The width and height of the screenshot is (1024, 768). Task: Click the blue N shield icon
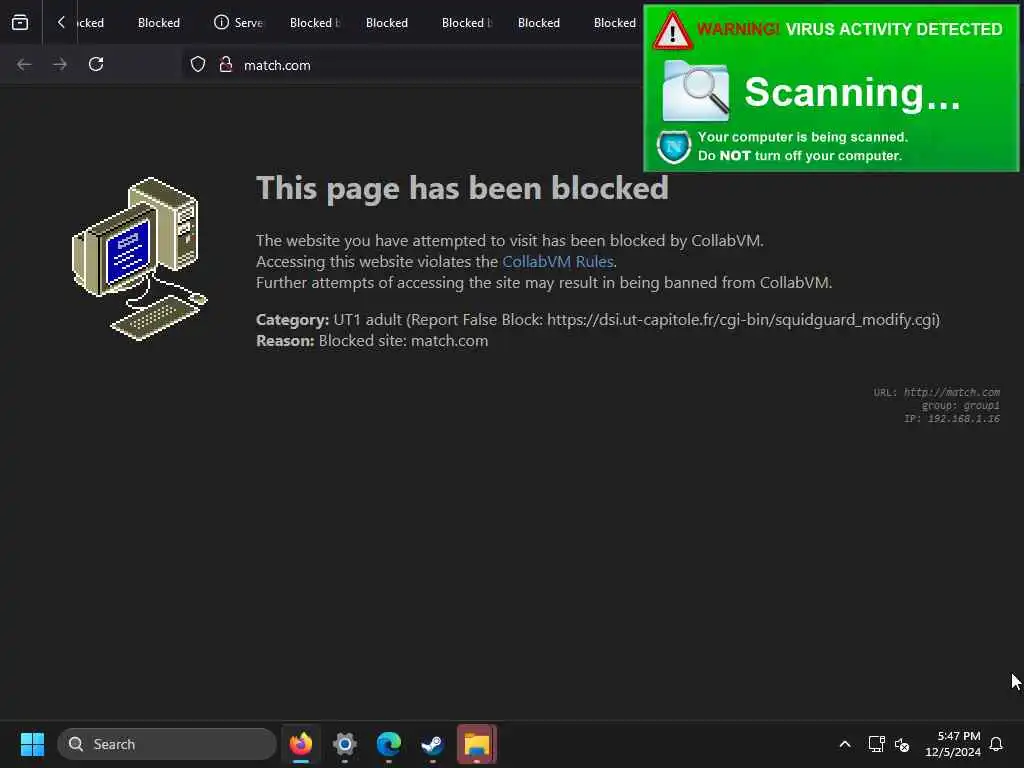(673, 147)
